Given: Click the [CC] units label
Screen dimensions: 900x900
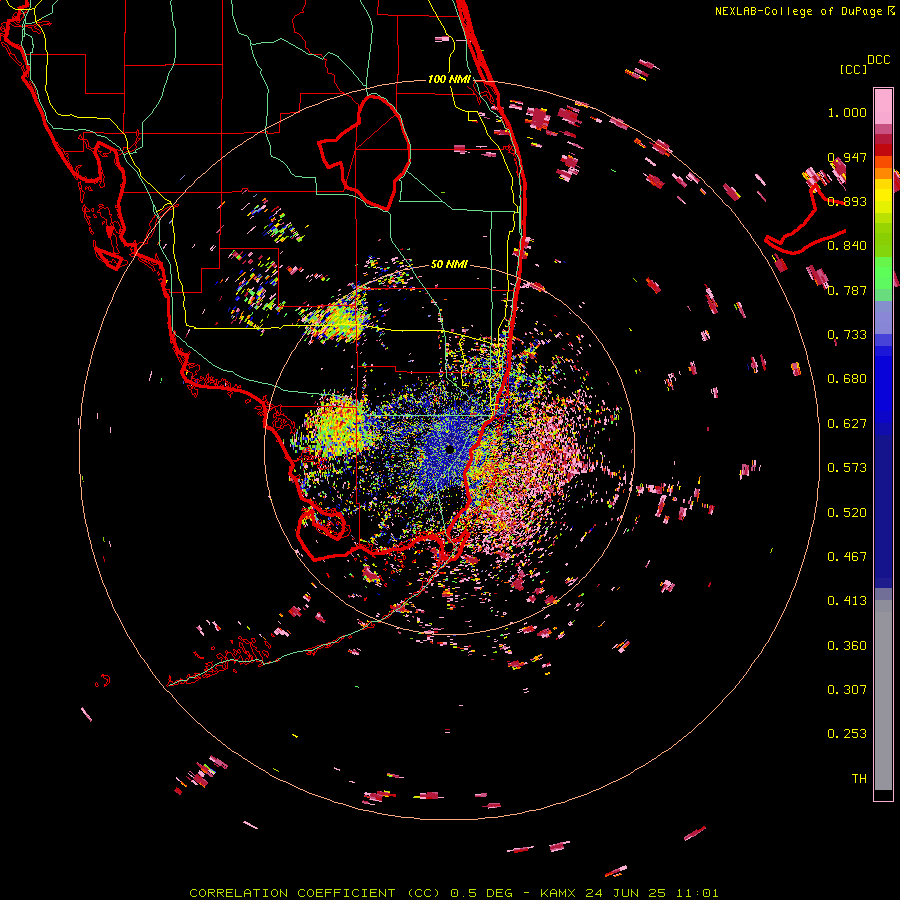Looking at the screenshot, I should click(853, 69).
